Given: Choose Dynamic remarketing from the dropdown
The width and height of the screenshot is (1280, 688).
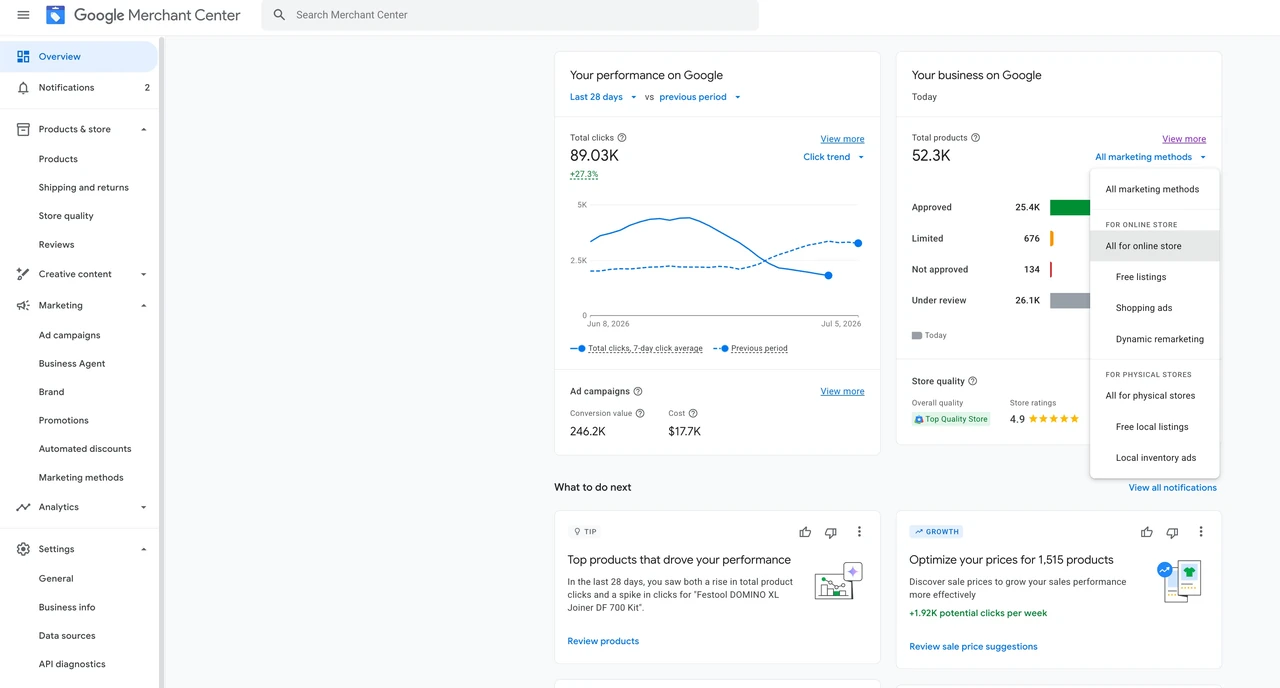Looking at the screenshot, I should [1155, 339].
